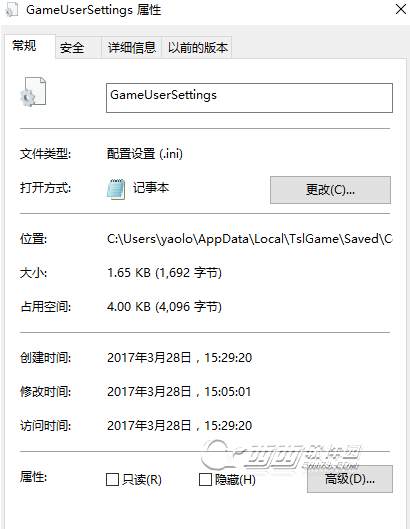The width and height of the screenshot is (410, 529).
Task: Click the small file icon in title bar
Action: (11, 10)
